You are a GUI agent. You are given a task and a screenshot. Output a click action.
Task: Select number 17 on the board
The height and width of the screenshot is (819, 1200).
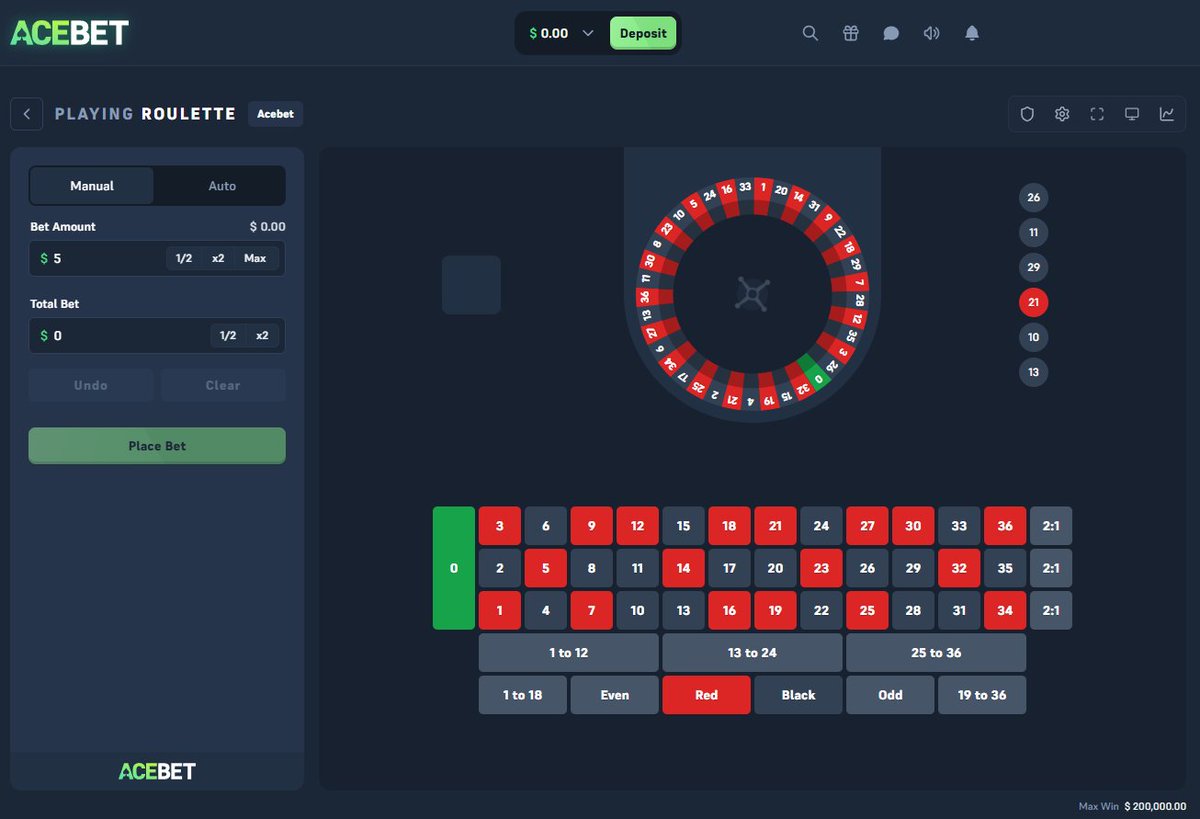729,568
